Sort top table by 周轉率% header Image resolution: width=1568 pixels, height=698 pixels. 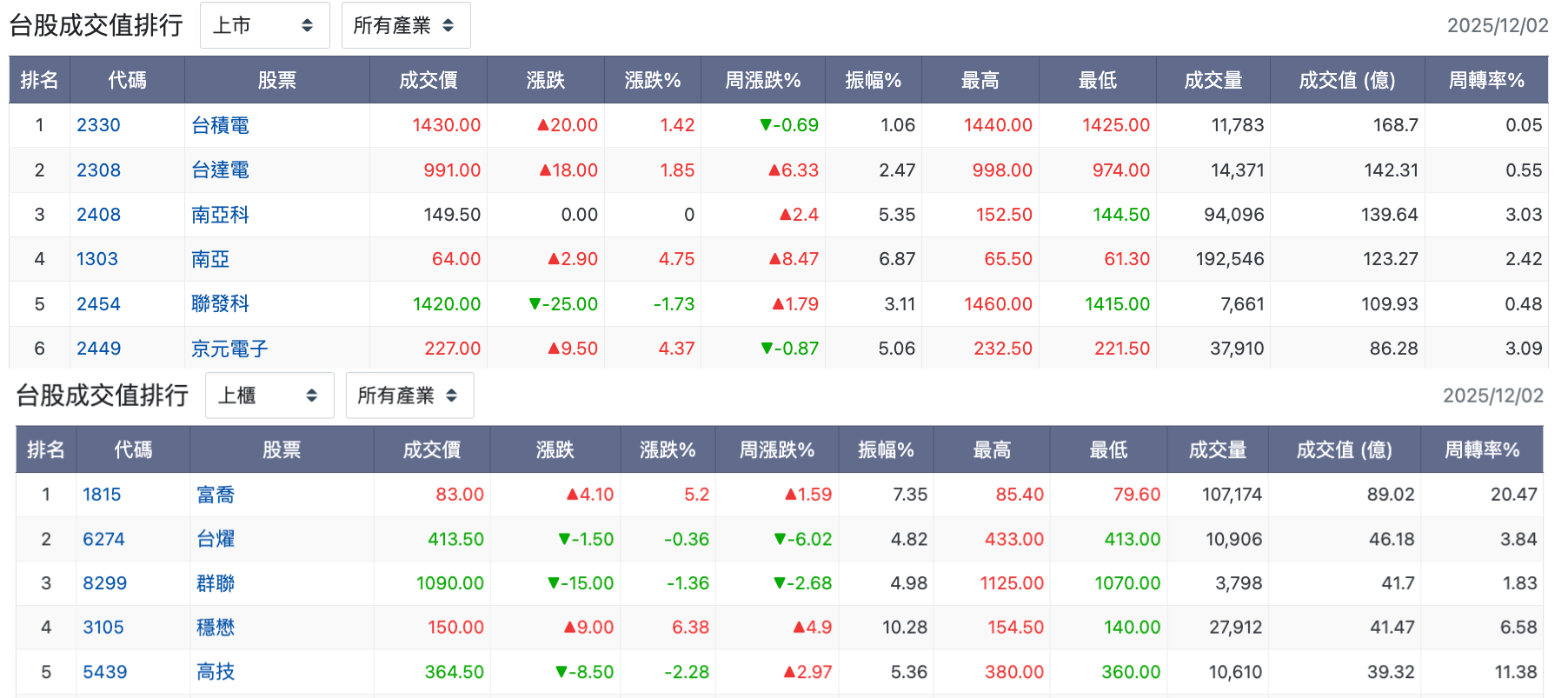coord(1486,80)
